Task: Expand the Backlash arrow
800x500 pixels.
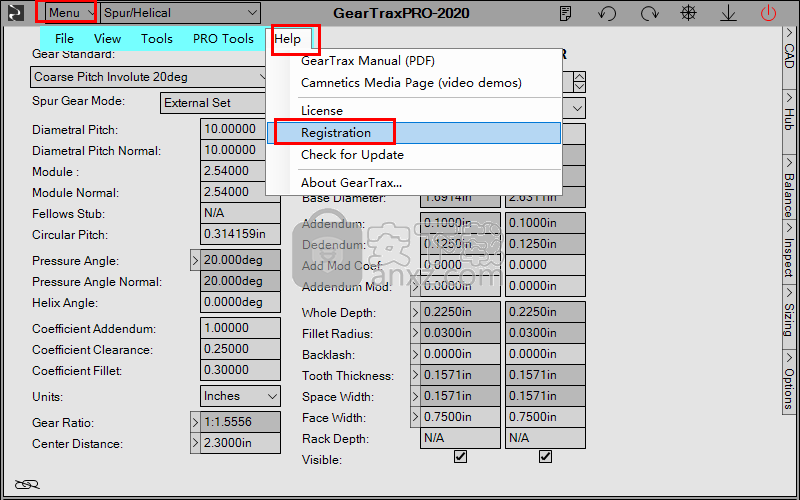Action: tap(415, 354)
